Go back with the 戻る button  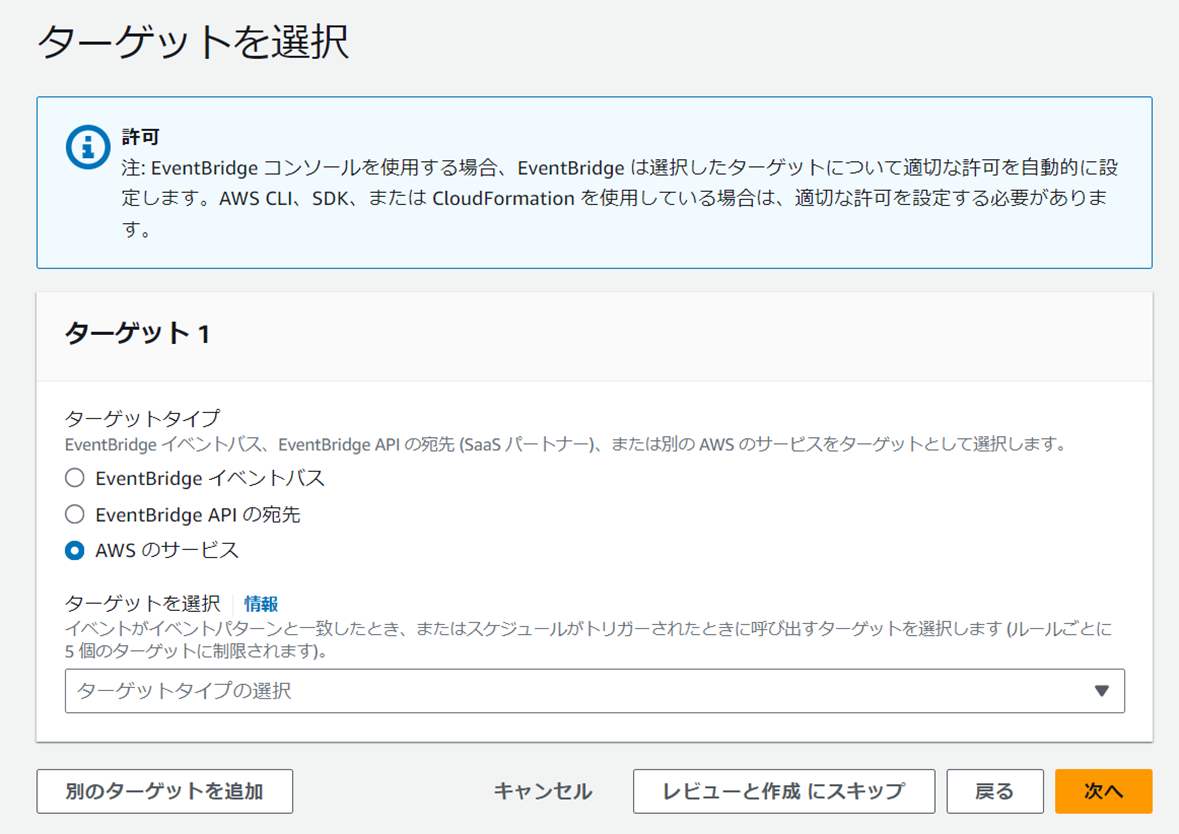[995, 791]
